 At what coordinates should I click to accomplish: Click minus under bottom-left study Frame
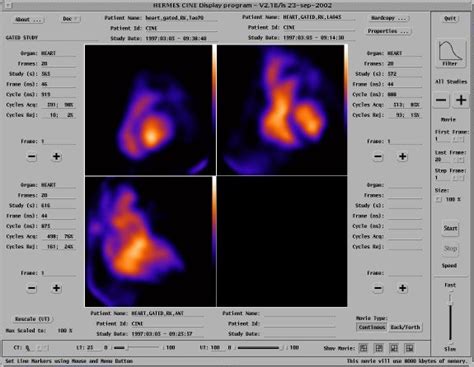[32, 288]
